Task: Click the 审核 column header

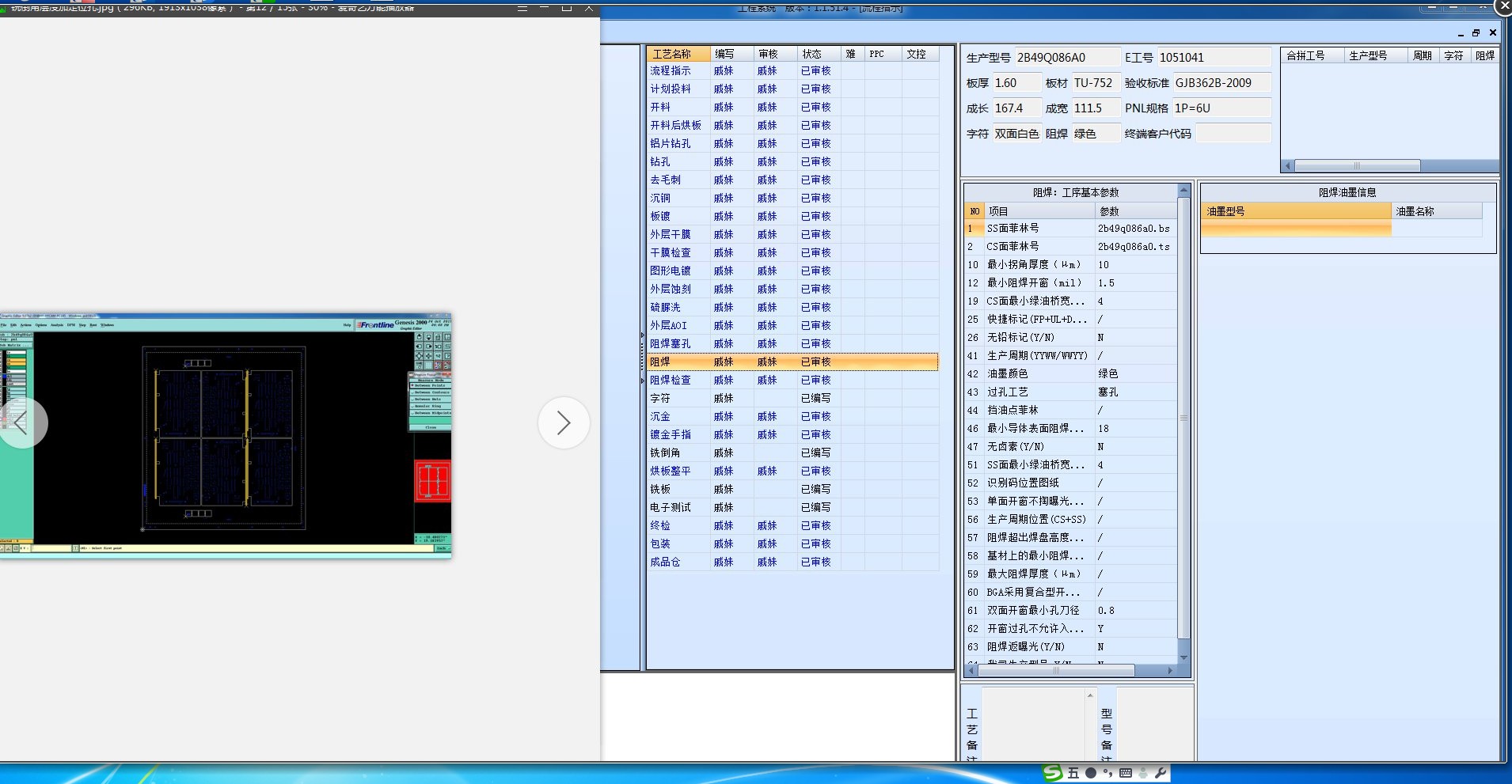Action: [775, 54]
